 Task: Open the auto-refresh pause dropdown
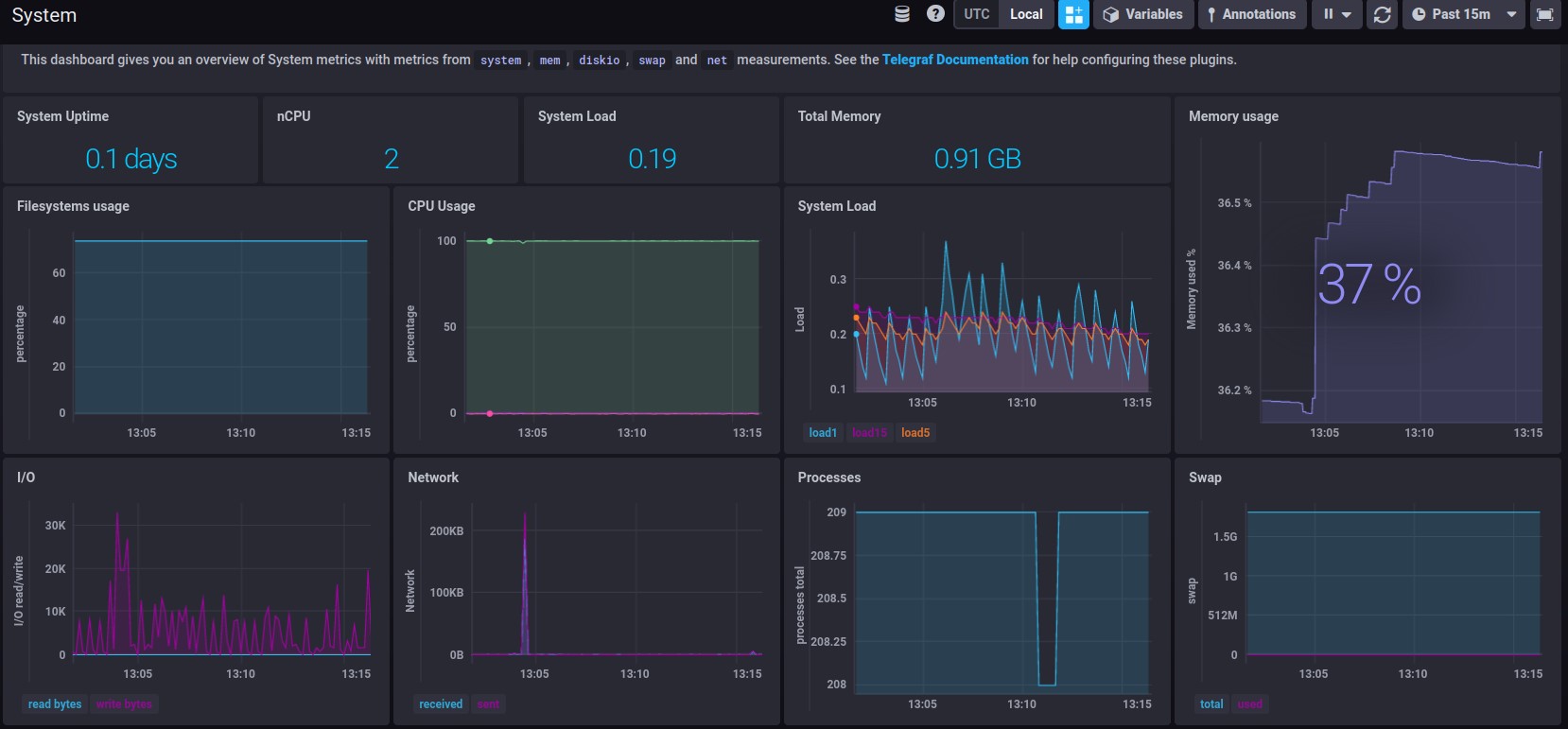click(1336, 14)
